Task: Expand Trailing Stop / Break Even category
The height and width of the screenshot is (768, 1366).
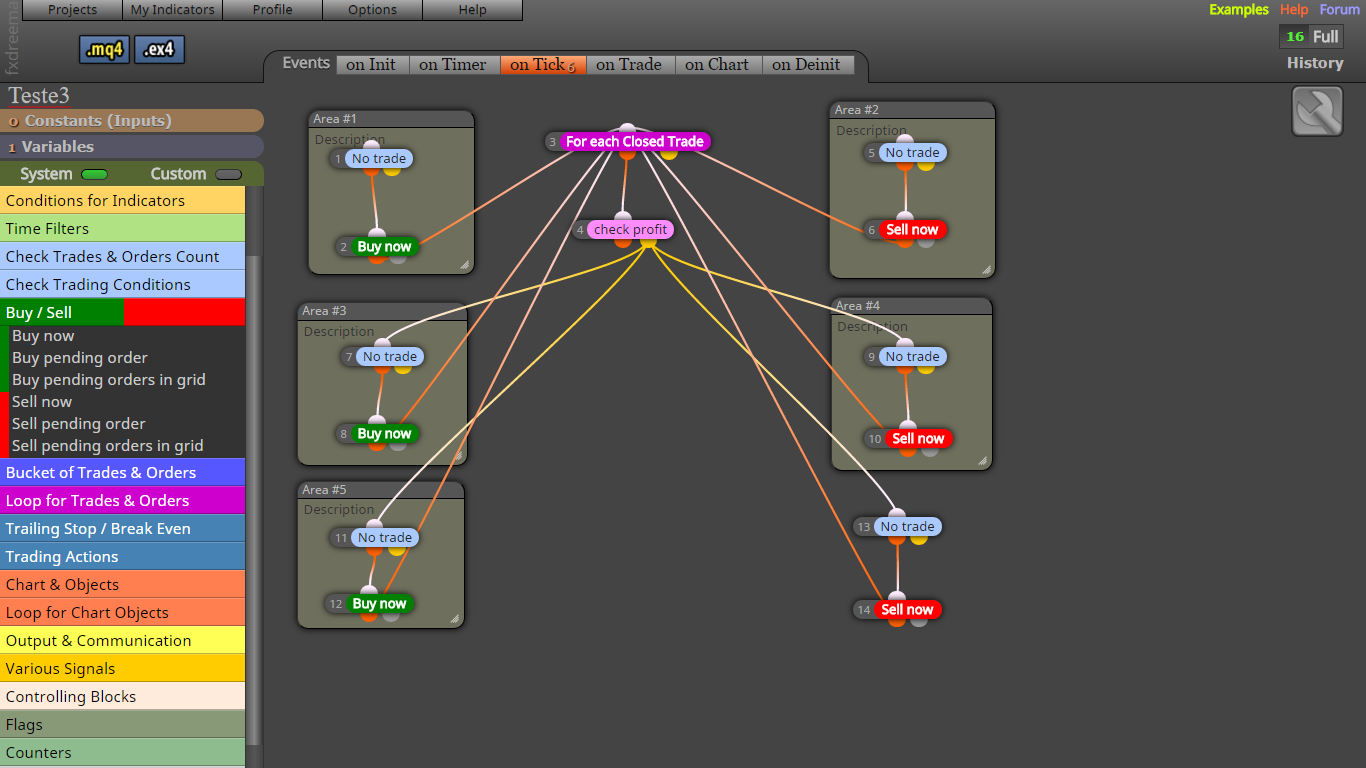Action: click(x=122, y=529)
